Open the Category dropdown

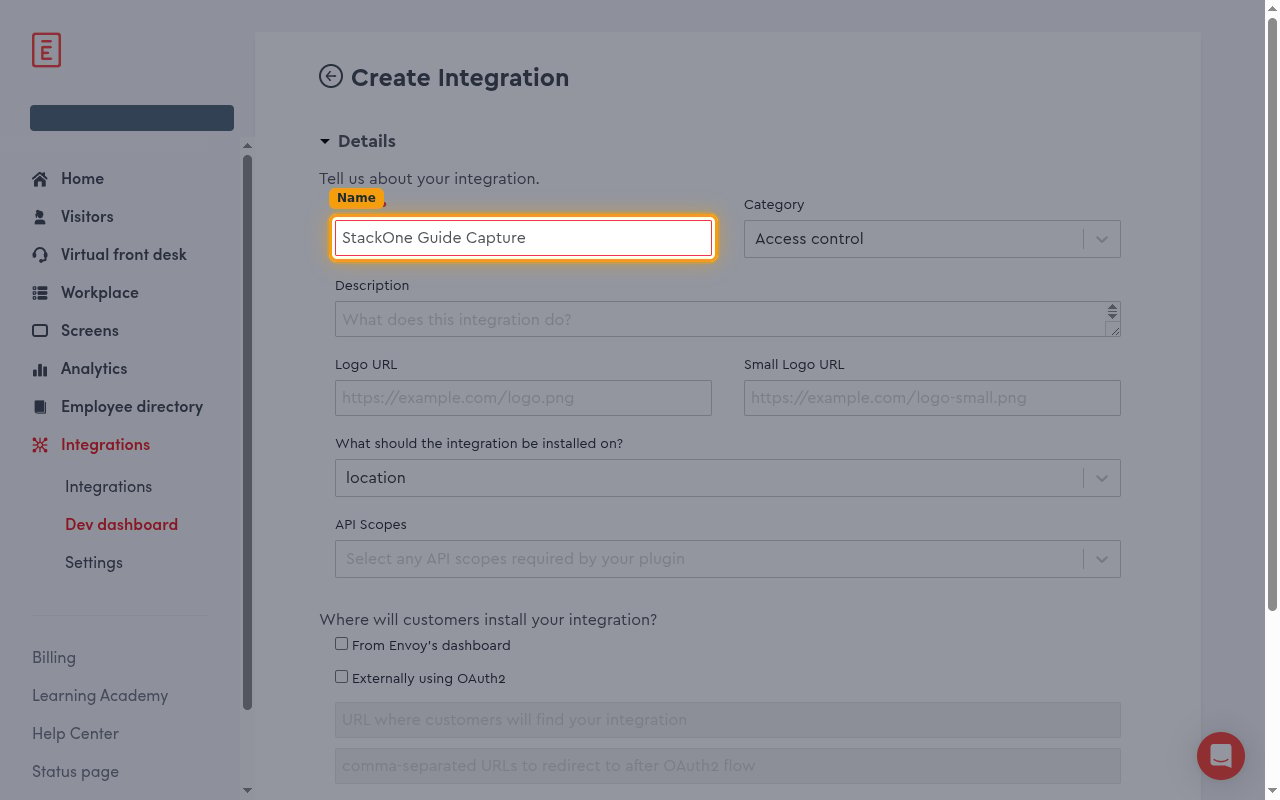coord(932,239)
